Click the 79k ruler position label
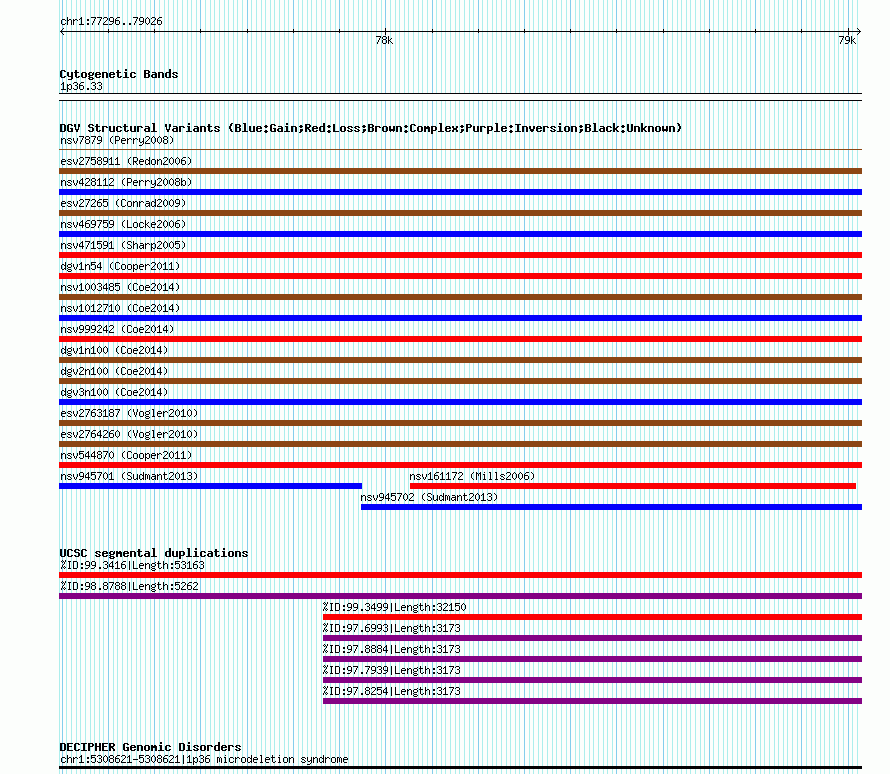The image size is (890, 774). tap(847, 40)
